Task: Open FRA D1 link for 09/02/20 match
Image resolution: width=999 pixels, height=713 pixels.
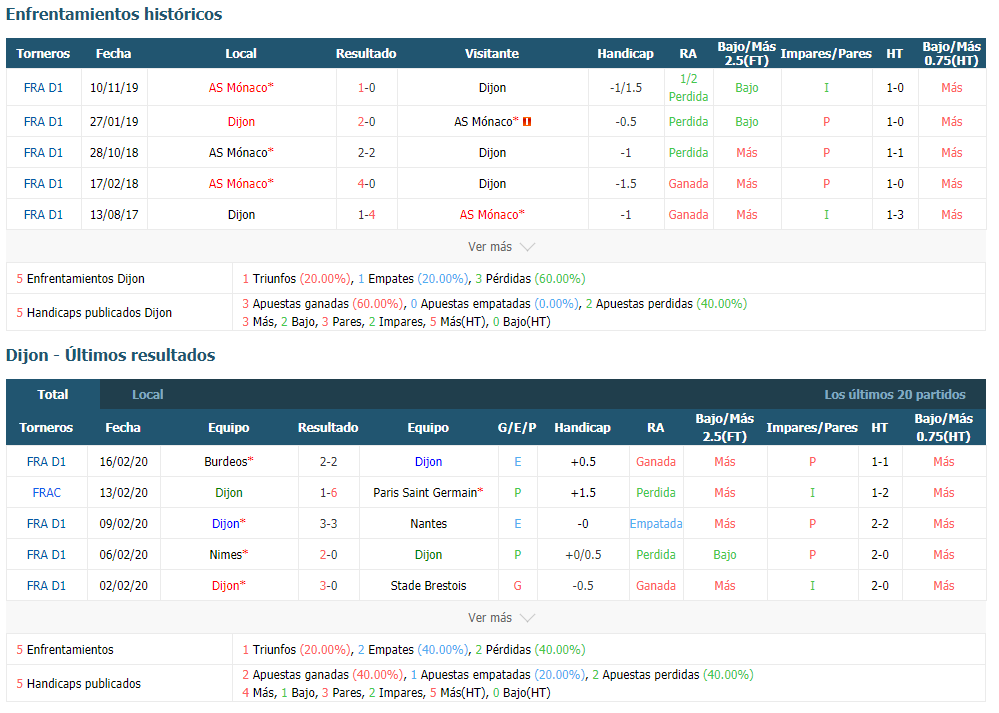Action: (47, 524)
